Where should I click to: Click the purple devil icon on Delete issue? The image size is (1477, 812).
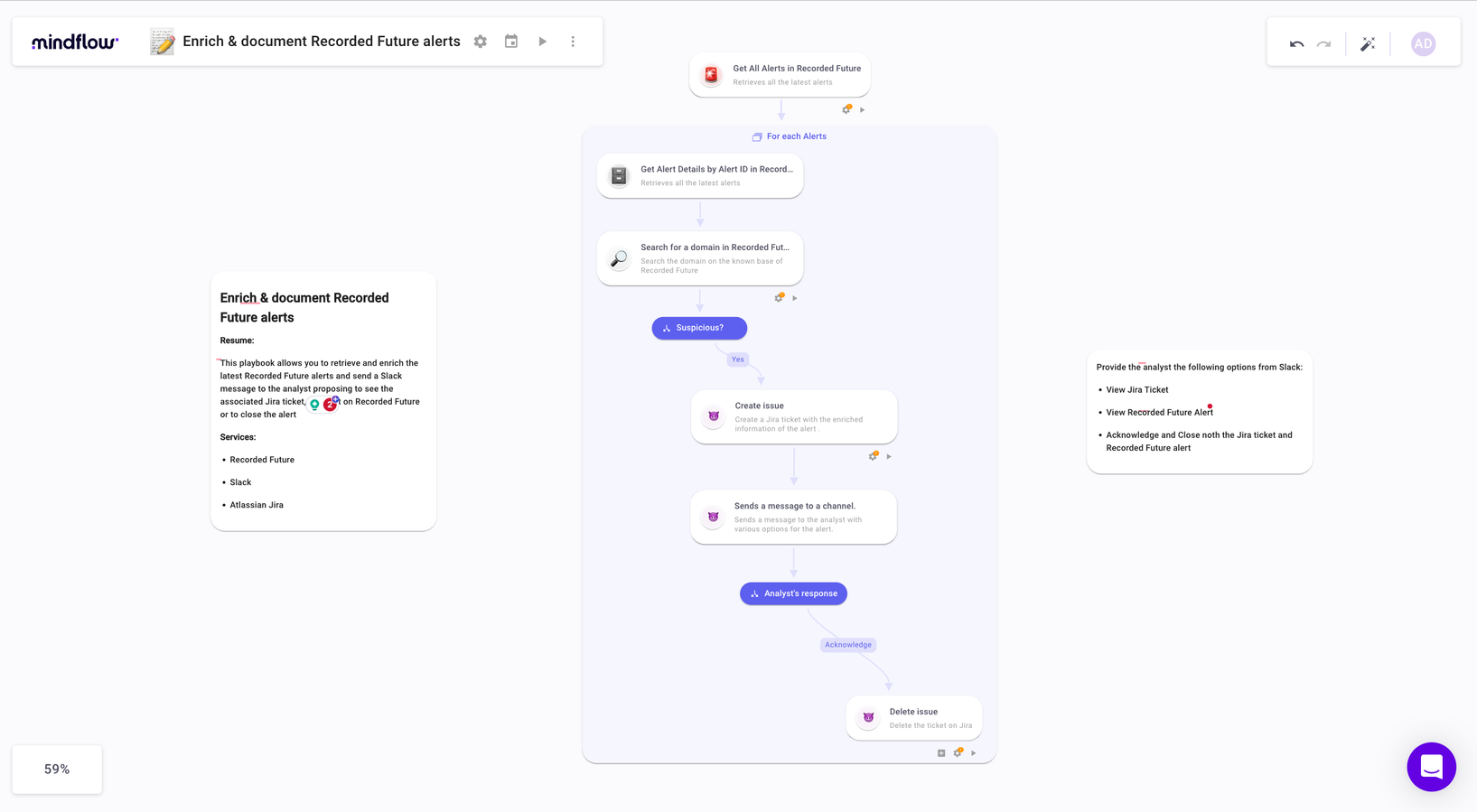click(868, 718)
